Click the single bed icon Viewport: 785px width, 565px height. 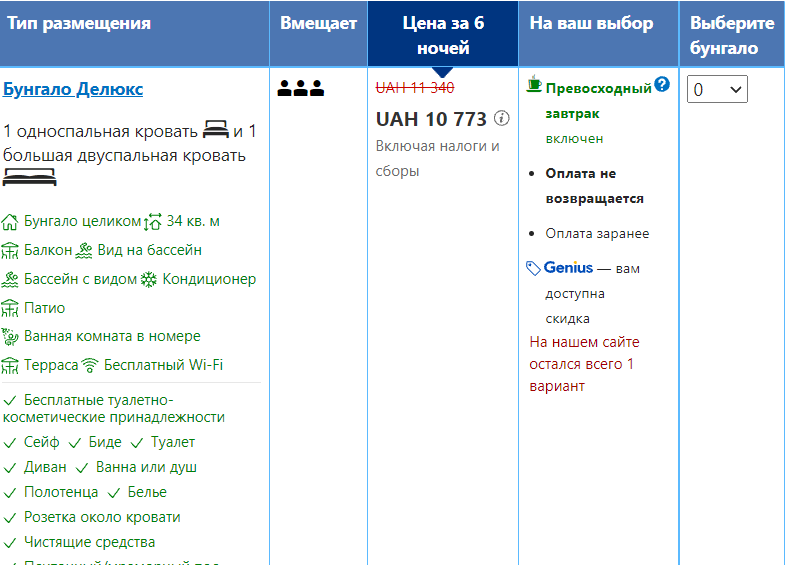pos(215,130)
